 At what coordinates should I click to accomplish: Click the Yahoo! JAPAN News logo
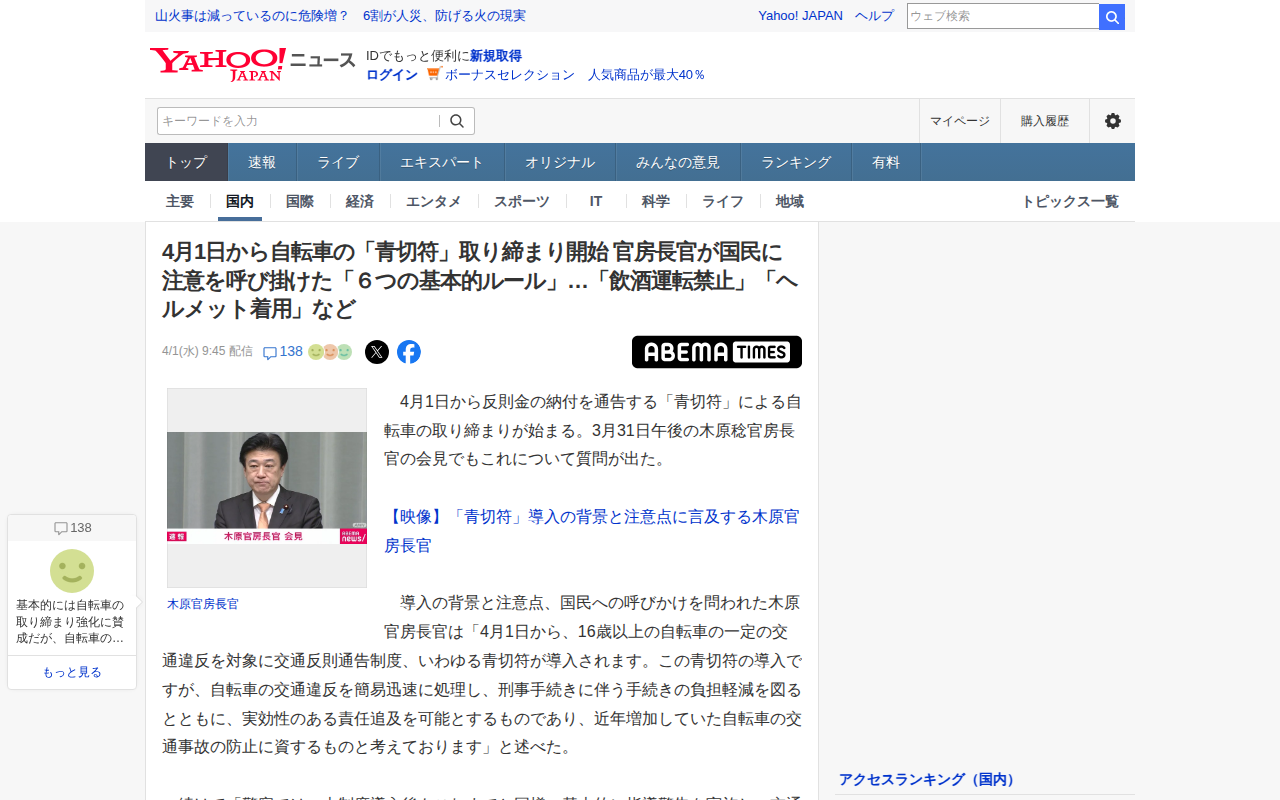tap(253, 64)
